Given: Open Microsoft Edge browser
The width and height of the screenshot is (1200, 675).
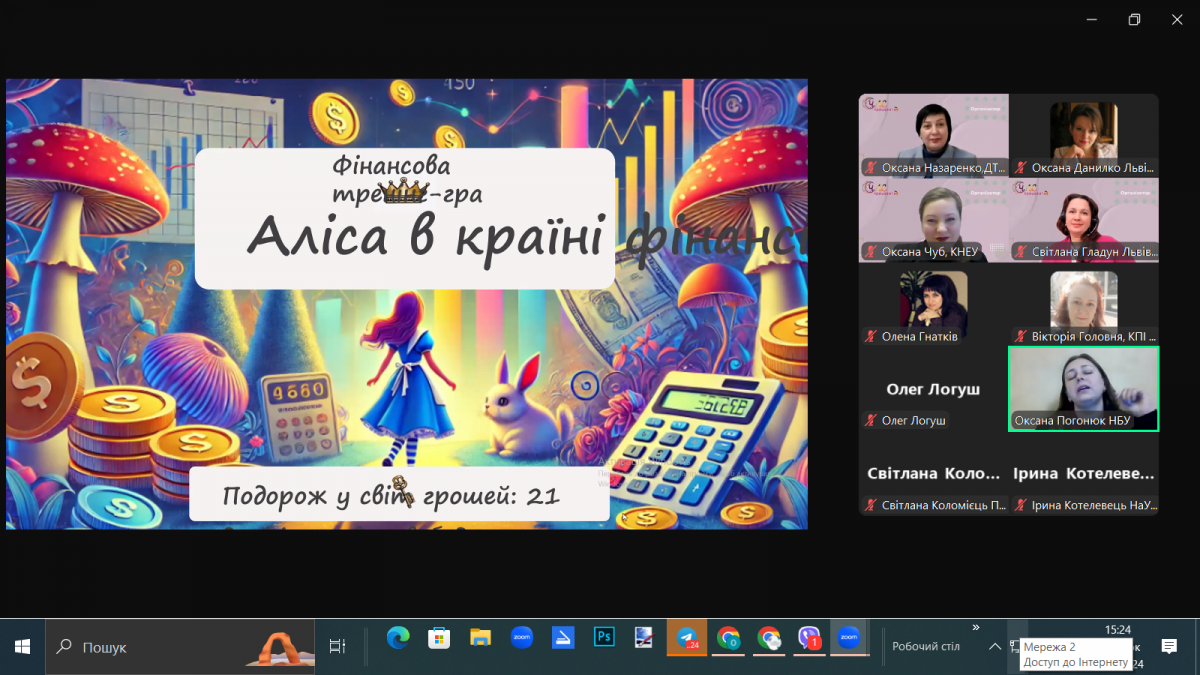Looking at the screenshot, I should tap(398, 638).
